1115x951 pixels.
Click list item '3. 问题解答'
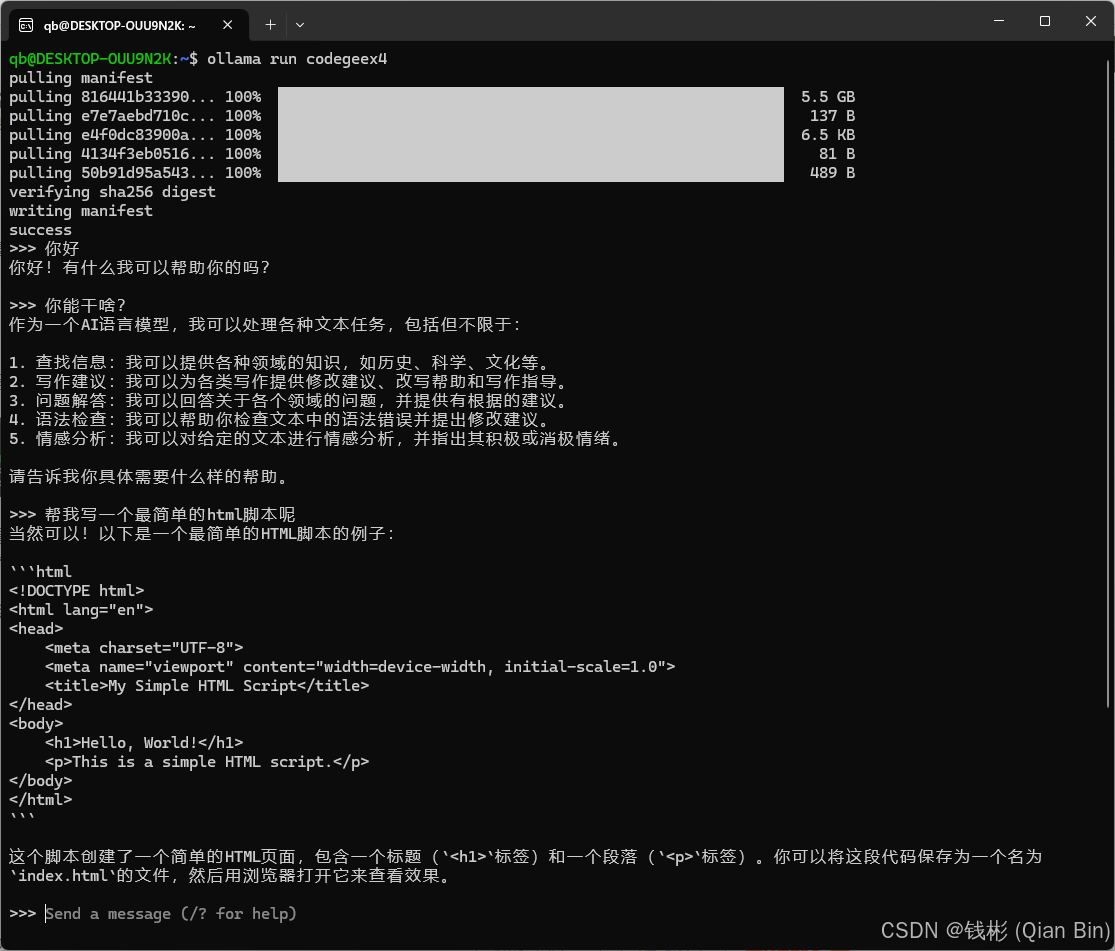(x=289, y=400)
